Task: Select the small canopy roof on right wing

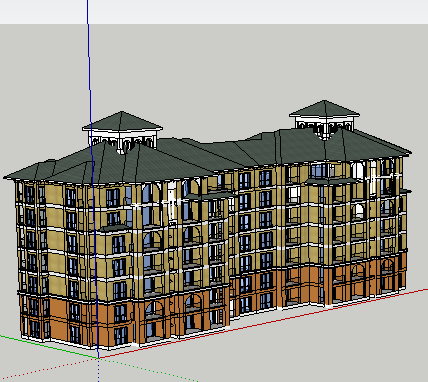Action: [x=330, y=181]
